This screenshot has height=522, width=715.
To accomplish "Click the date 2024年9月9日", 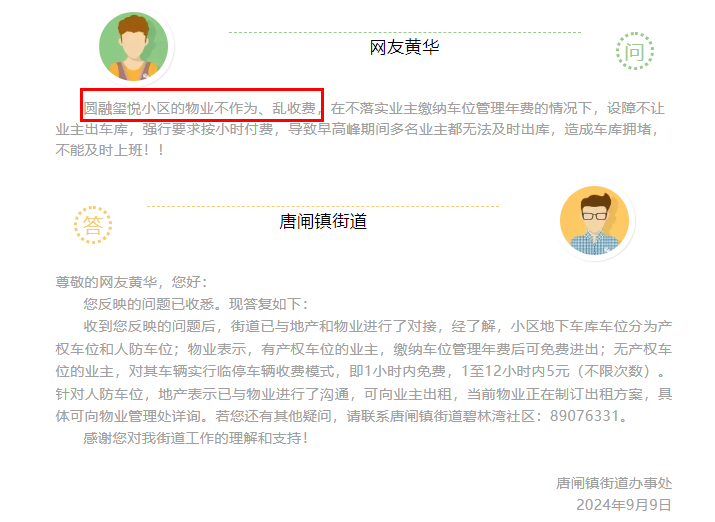I will point(624,505).
